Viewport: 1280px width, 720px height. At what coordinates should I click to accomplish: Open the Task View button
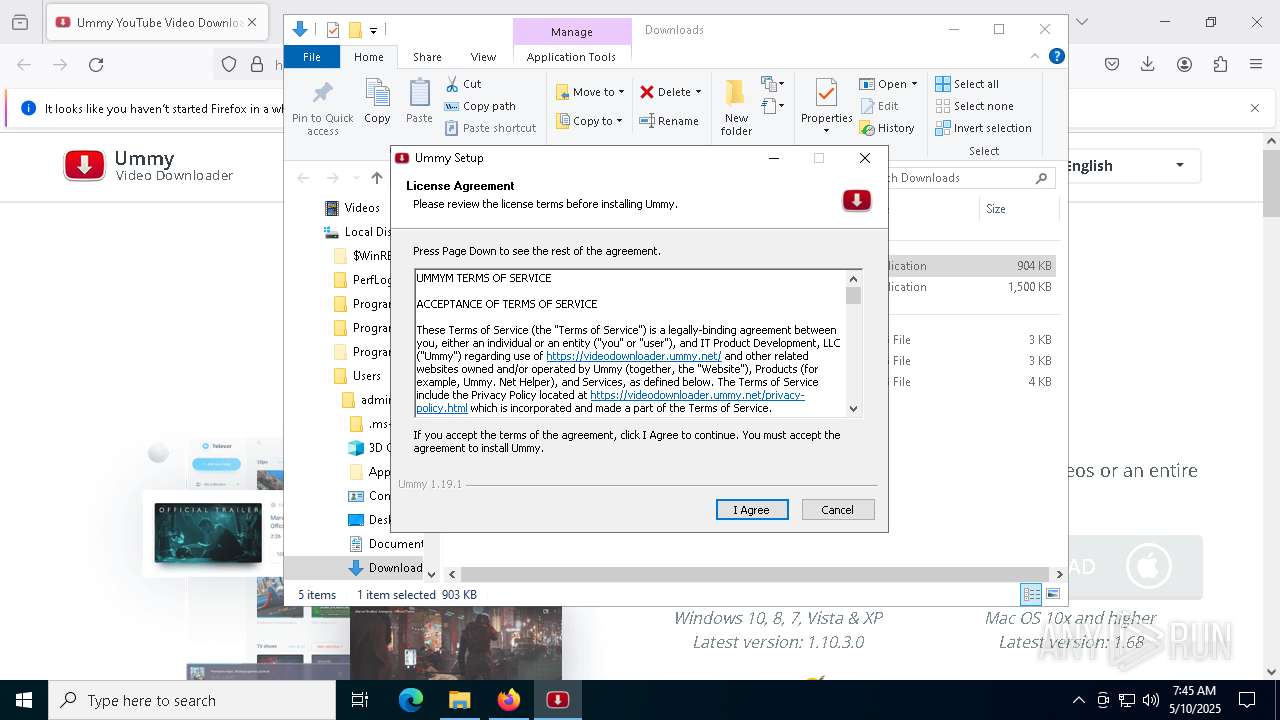tap(360, 700)
